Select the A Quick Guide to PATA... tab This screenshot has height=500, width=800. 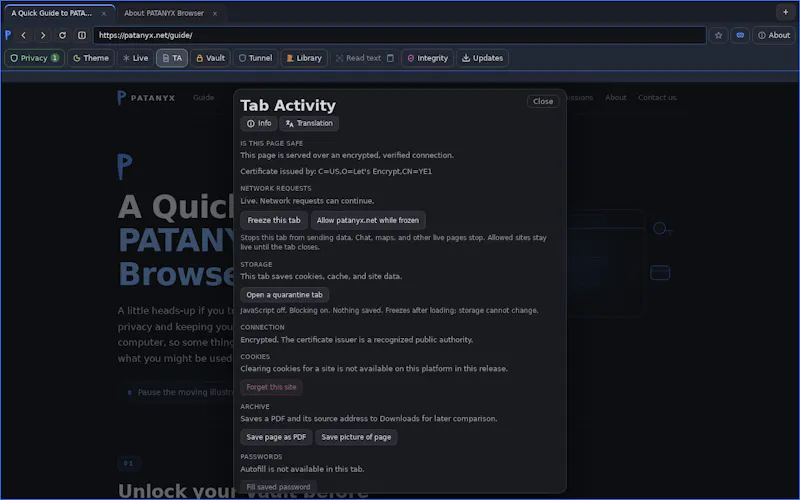coord(52,13)
